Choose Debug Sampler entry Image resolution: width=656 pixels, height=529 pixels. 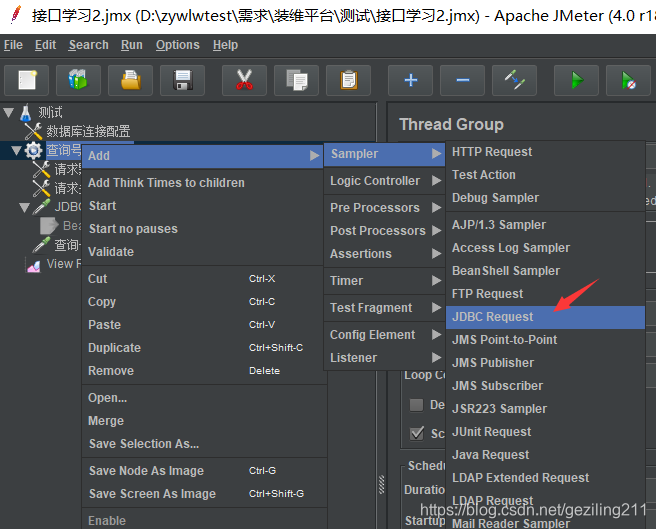tap(546, 198)
